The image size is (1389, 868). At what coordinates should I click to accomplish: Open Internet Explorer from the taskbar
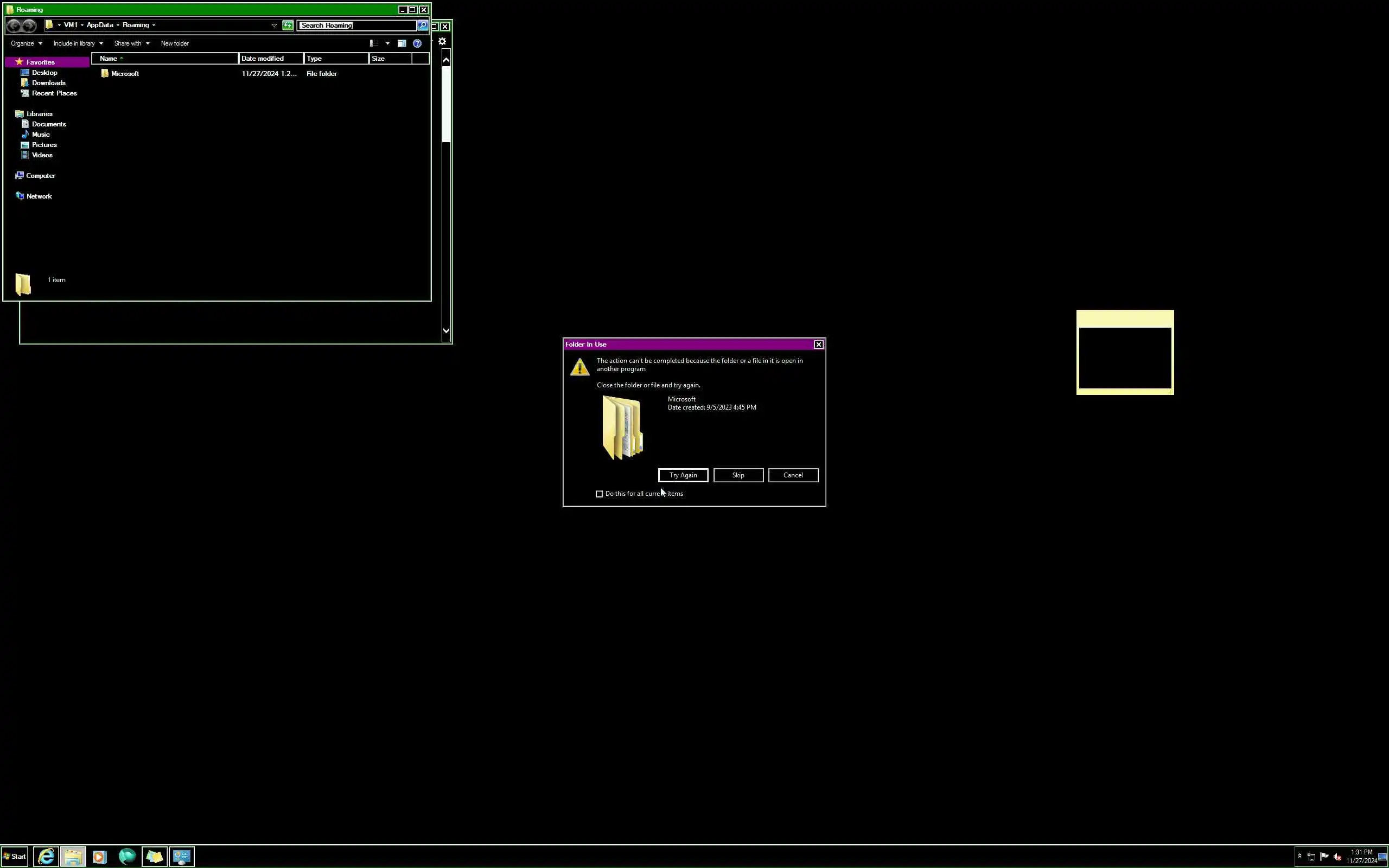pos(46,857)
